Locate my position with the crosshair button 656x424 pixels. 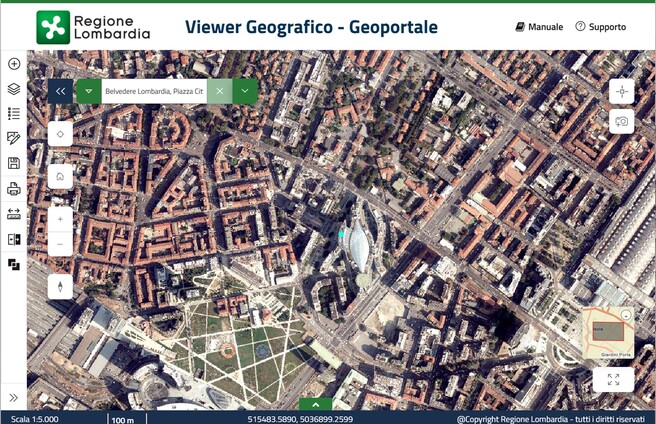[x=622, y=91]
